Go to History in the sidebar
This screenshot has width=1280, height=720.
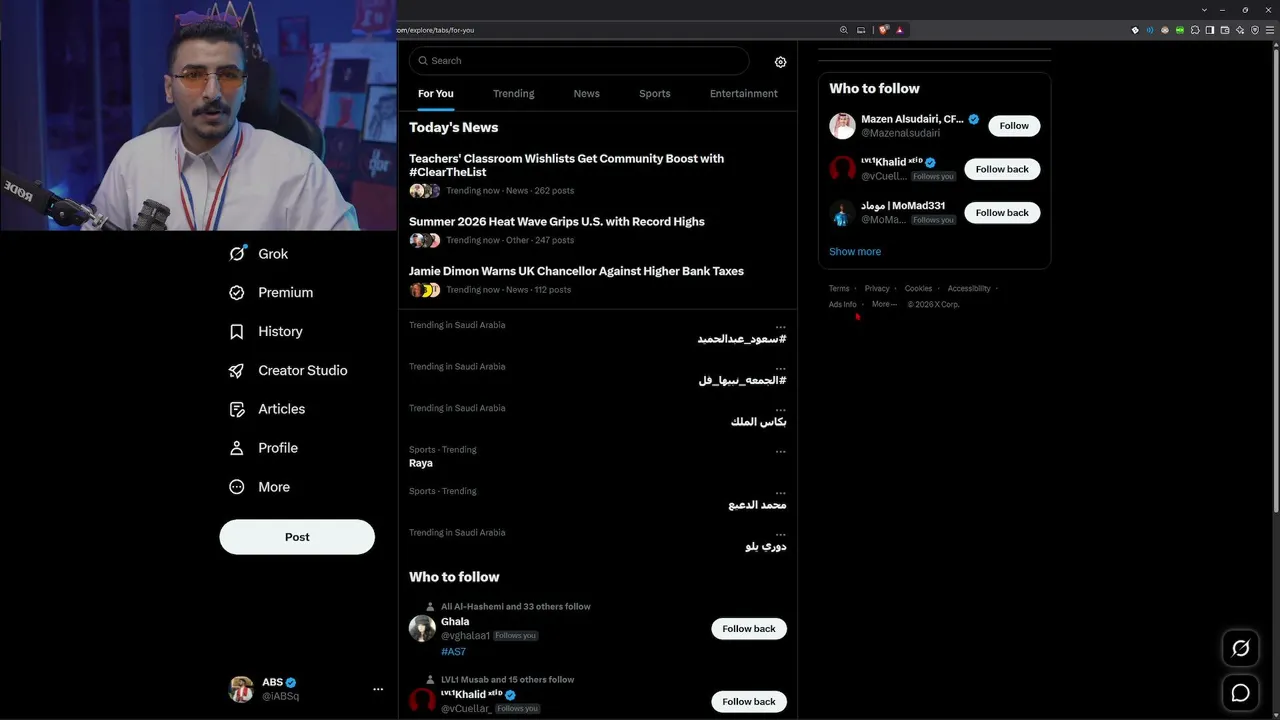coord(266,332)
